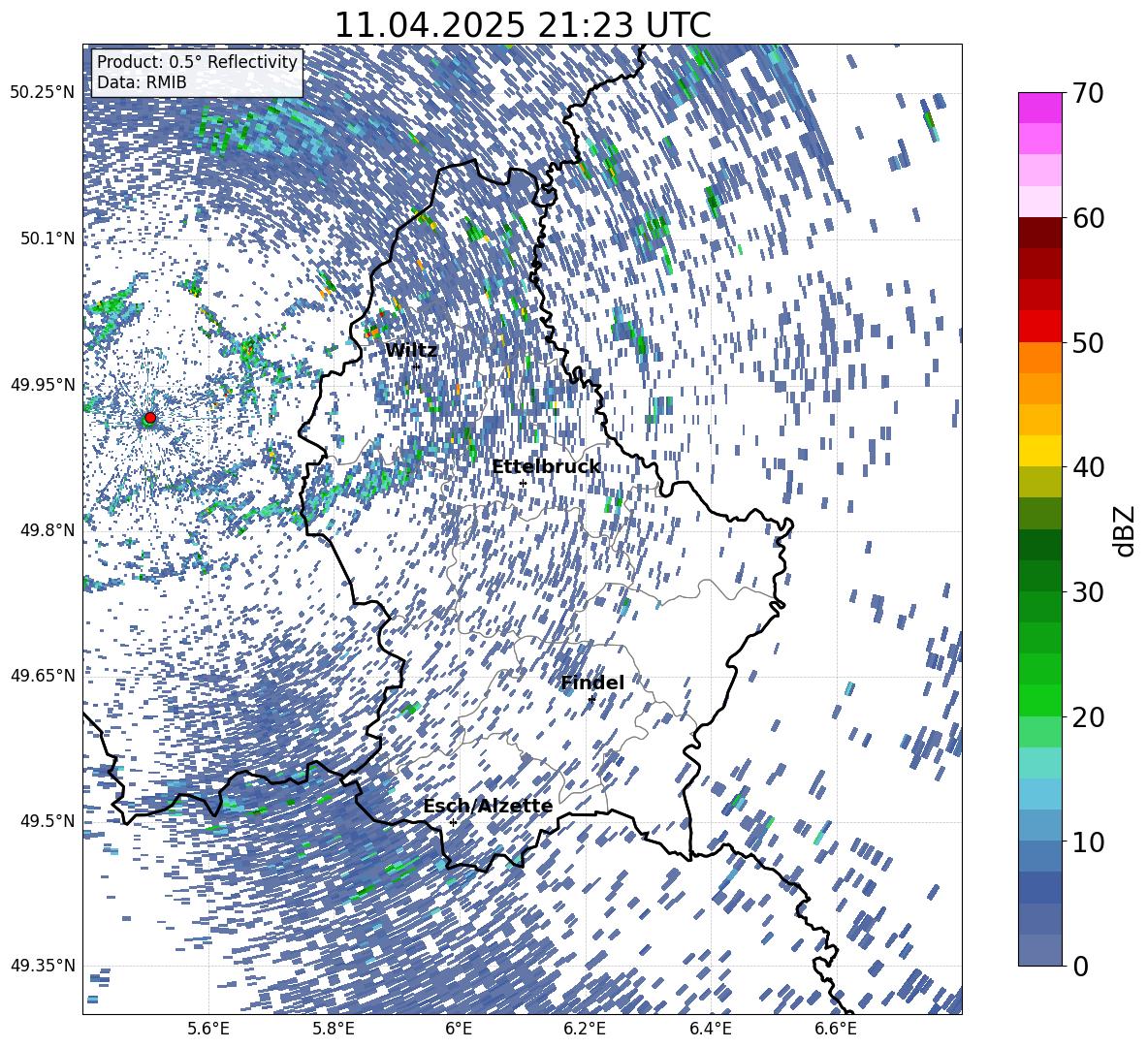This screenshot has height=1048, width=1148.
Task: Click the top magenta colorbar band
Action: pos(1039,108)
